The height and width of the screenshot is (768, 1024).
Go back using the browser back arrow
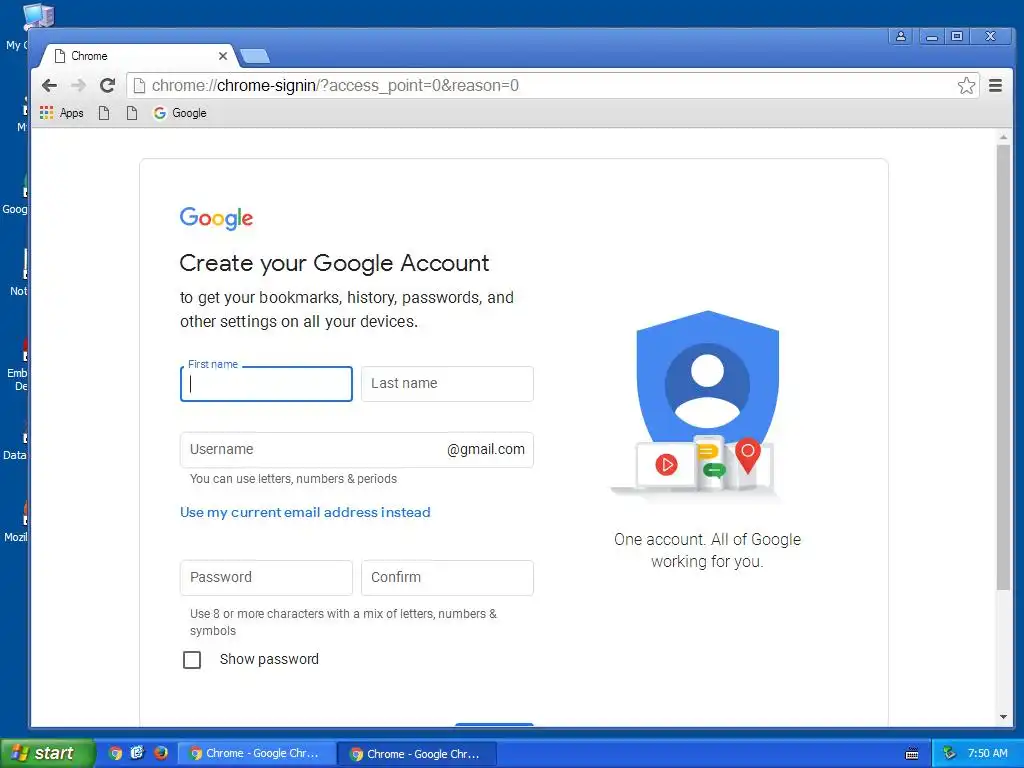(50, 86)
